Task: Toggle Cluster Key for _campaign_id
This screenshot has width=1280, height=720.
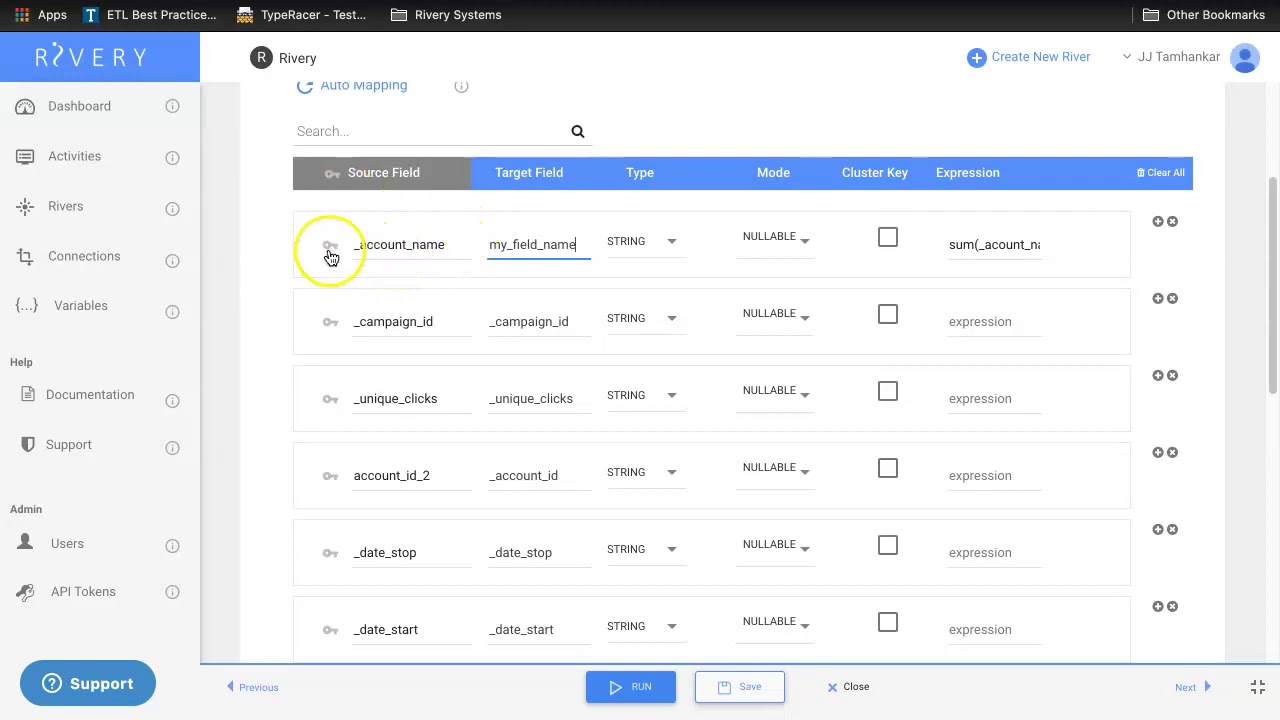Action: [888, 314]
